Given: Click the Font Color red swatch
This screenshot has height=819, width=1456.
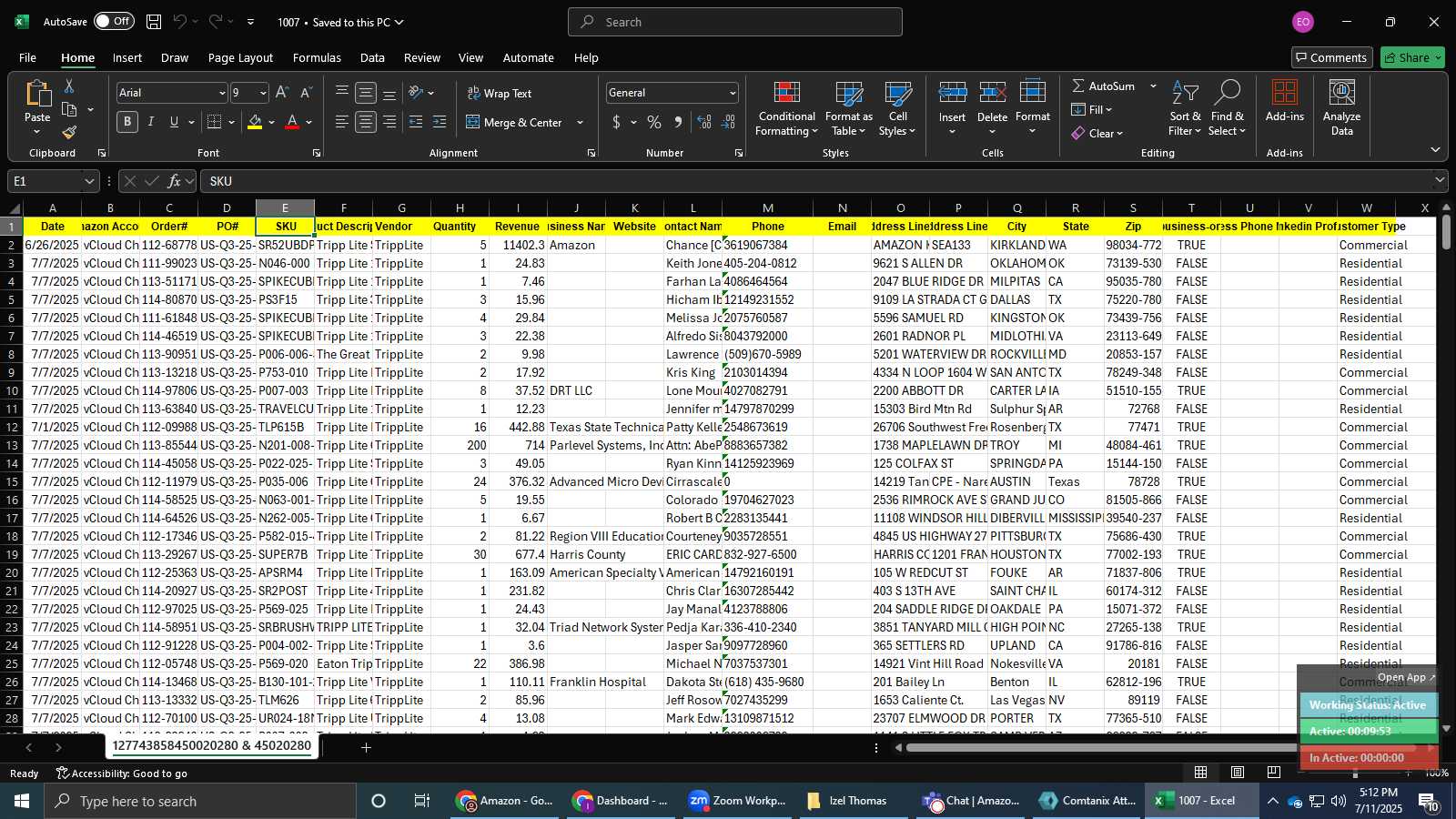Looking at the screenshot, I should tap(292, 122).
